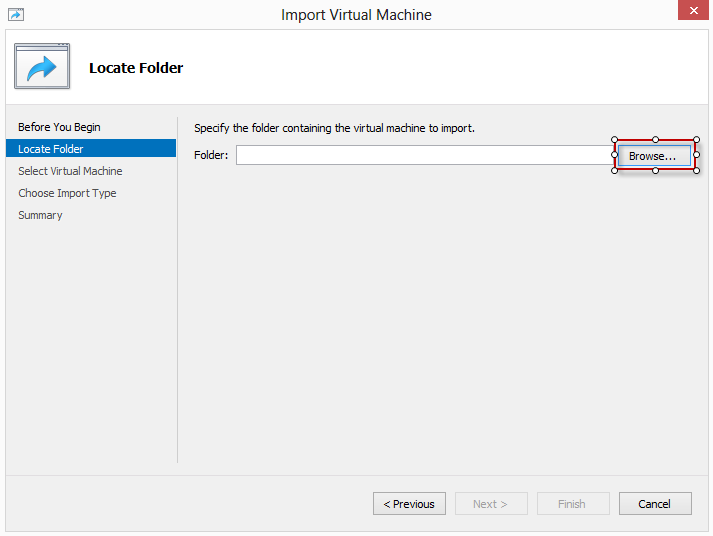Focus the Folder path text field
This screenshot has width=713, height=536.
tap(425, 155)
